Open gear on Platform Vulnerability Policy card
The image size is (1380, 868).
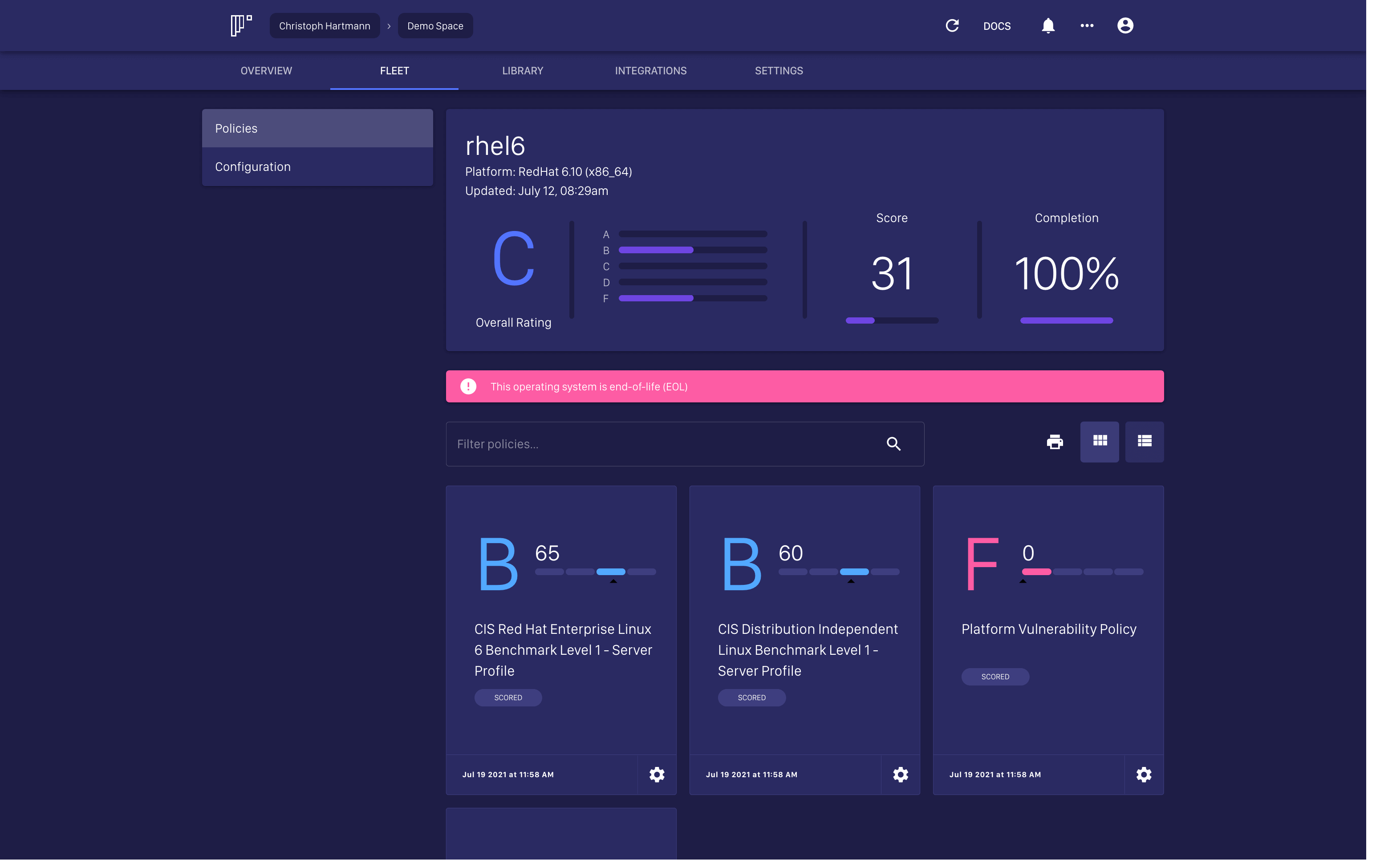pos(1144,775)
